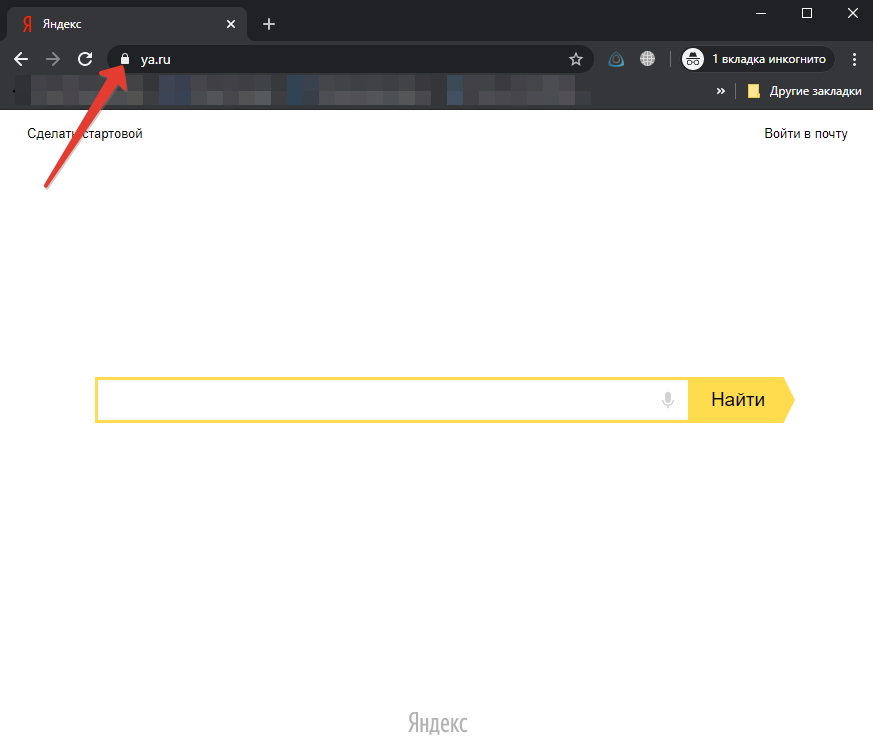Open the Chrome three-dot menu
This screenshot has width=873, height=749.
click(x=853, y=60)
